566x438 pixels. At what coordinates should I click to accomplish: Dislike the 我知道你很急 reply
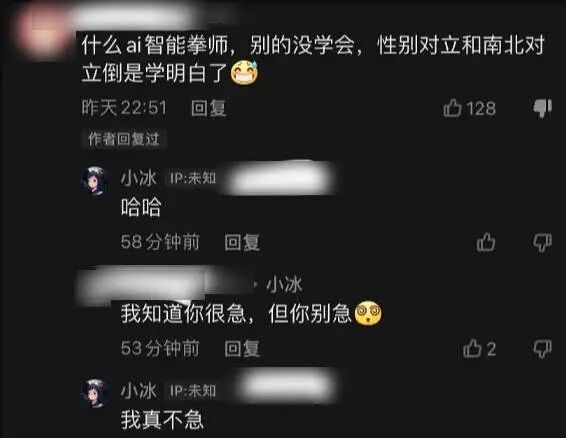pos(543,349)
